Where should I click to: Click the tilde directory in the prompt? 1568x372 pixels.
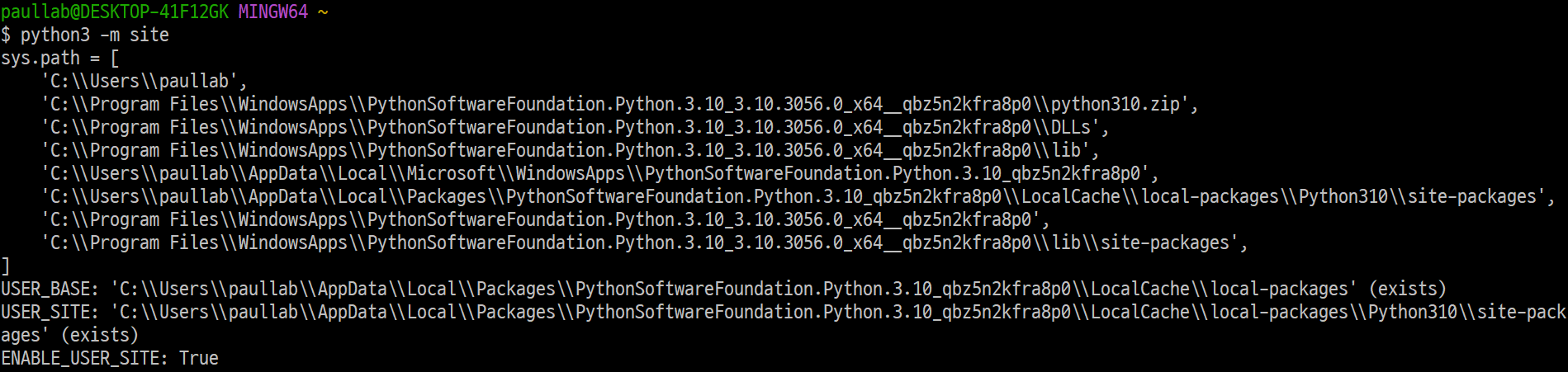tap(323, 12)
